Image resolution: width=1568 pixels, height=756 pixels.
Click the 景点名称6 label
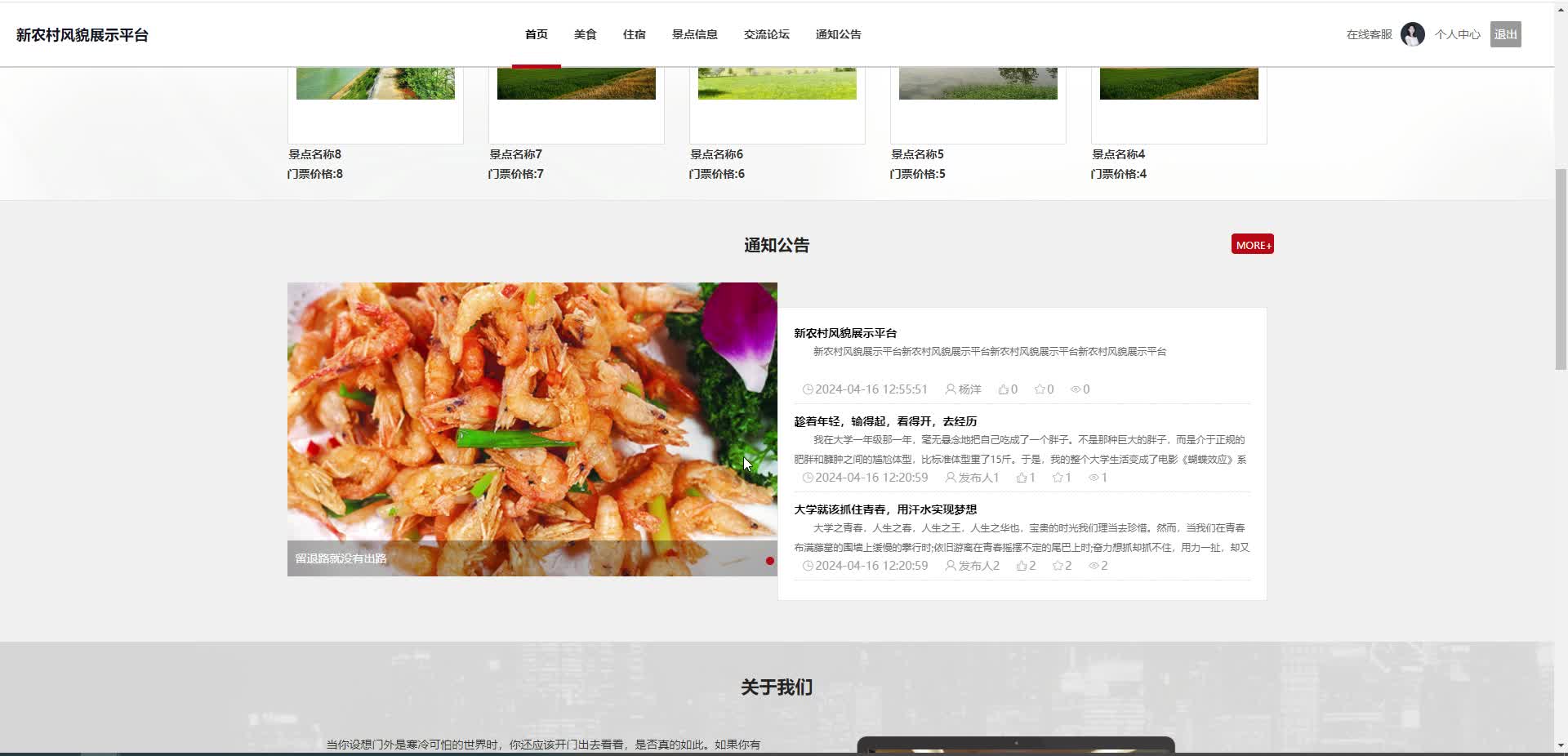[x=716, y=154]
